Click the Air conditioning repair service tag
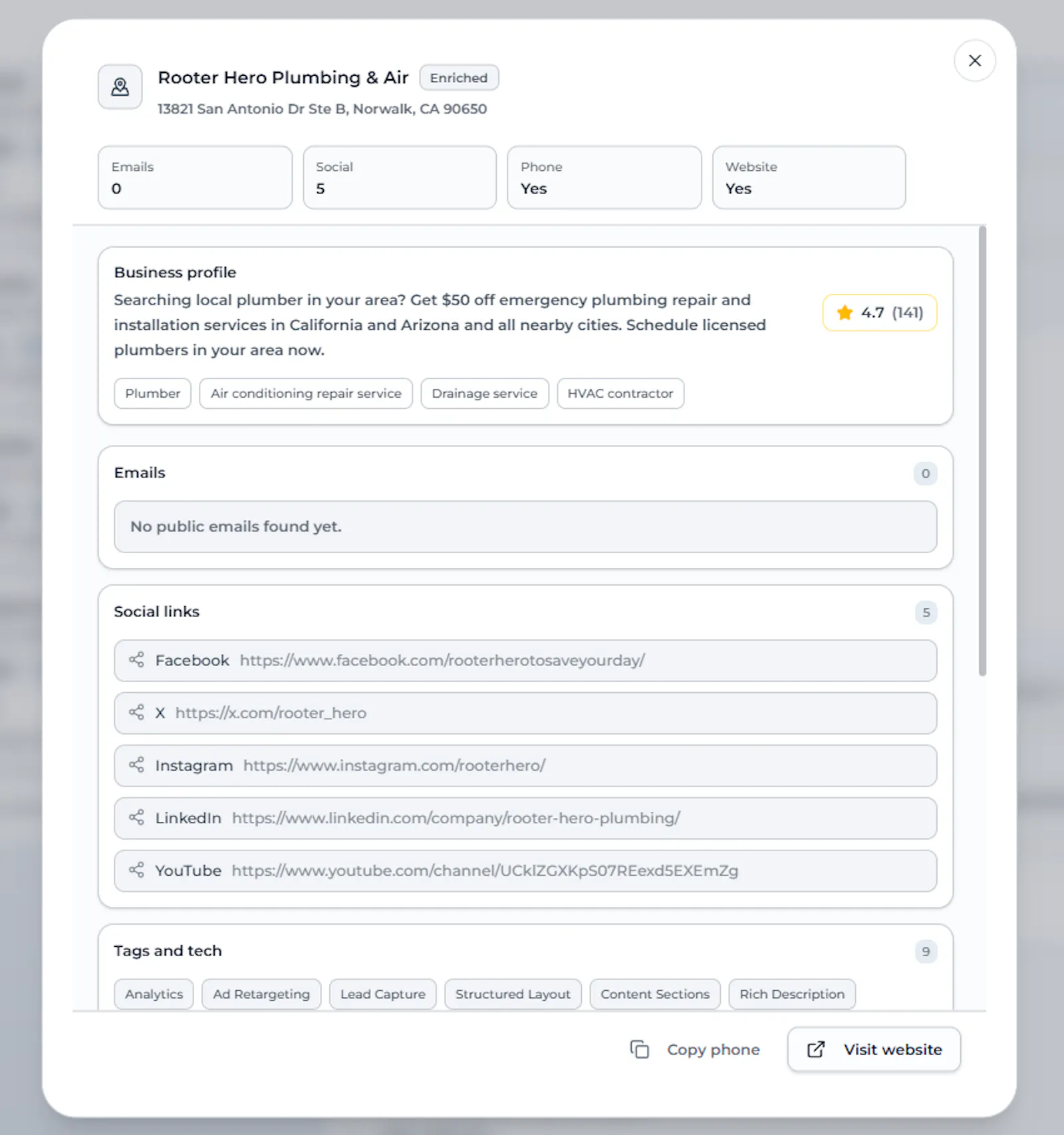 (x=306, y=393)
